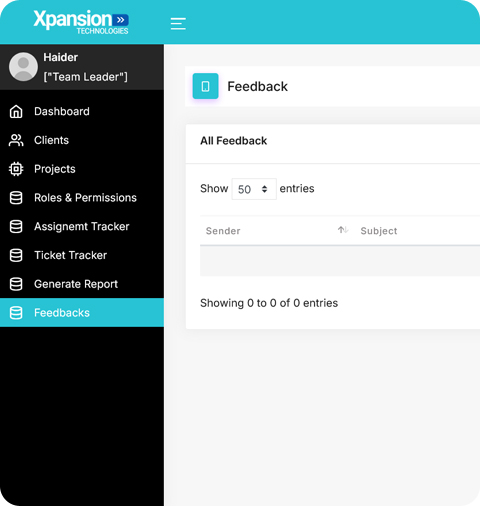Click the Feedback page title
The width and height of the screenshot is (480, 506).
coord(257,86)
